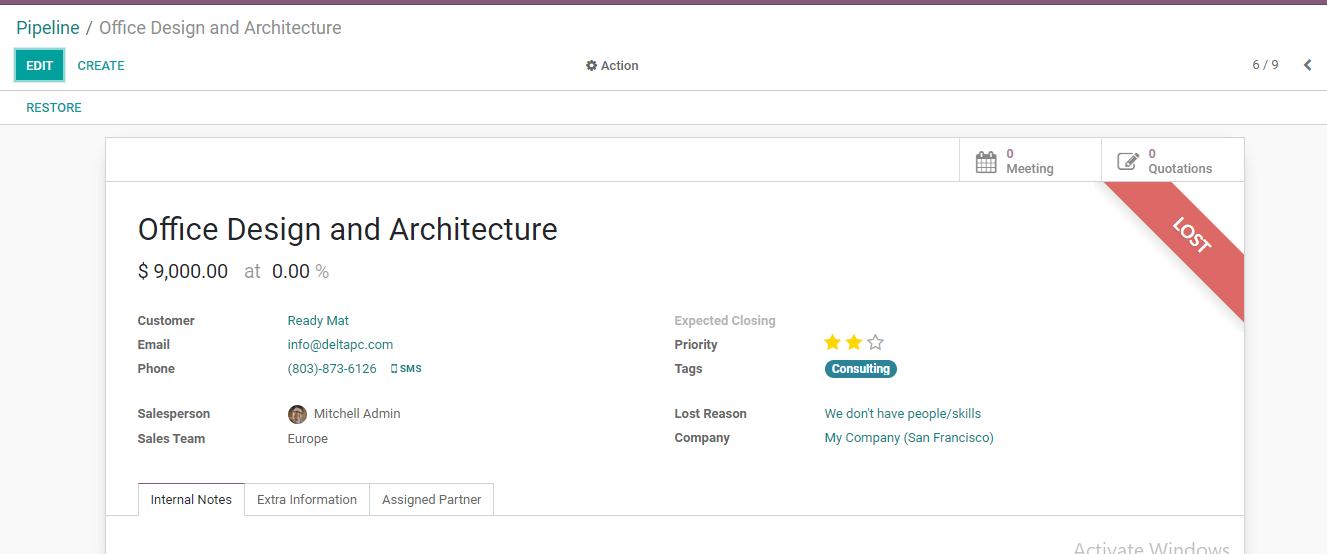Go back to Pipeline breadcrumb
The width and height of the screenshot is (1327, 554).
[x=47, y=28]
